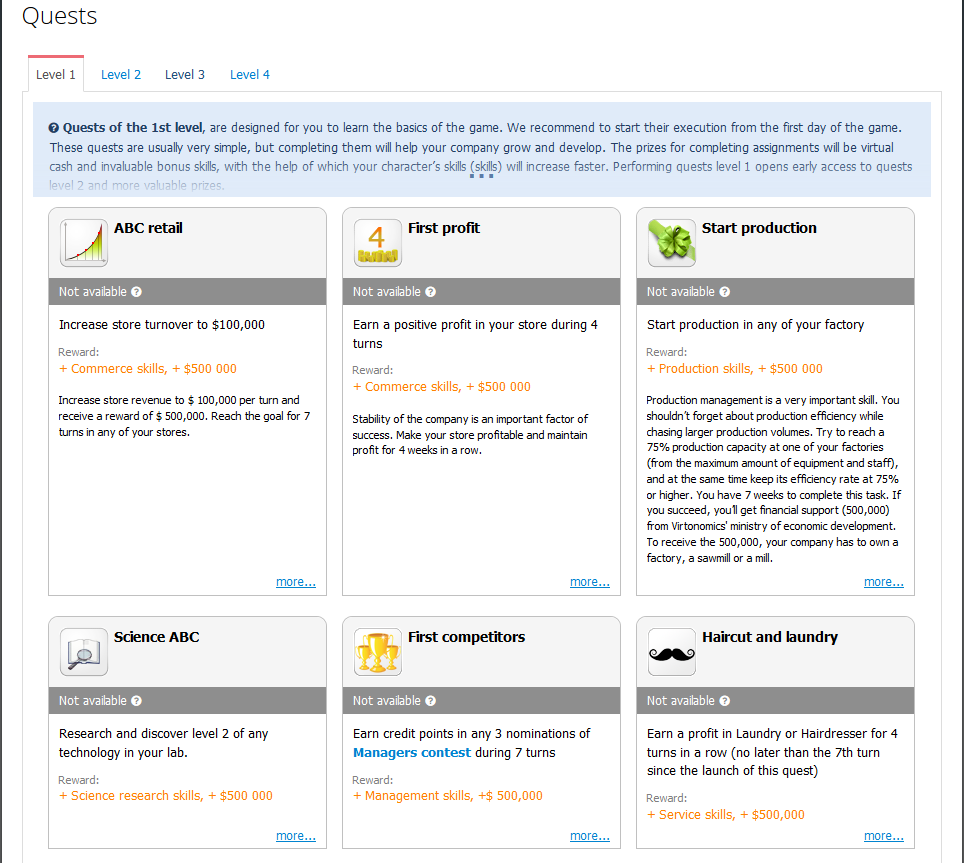This screenshot has width=964, height=863.
Task: Open the Level 4 tab
Action: coord(250,74)
